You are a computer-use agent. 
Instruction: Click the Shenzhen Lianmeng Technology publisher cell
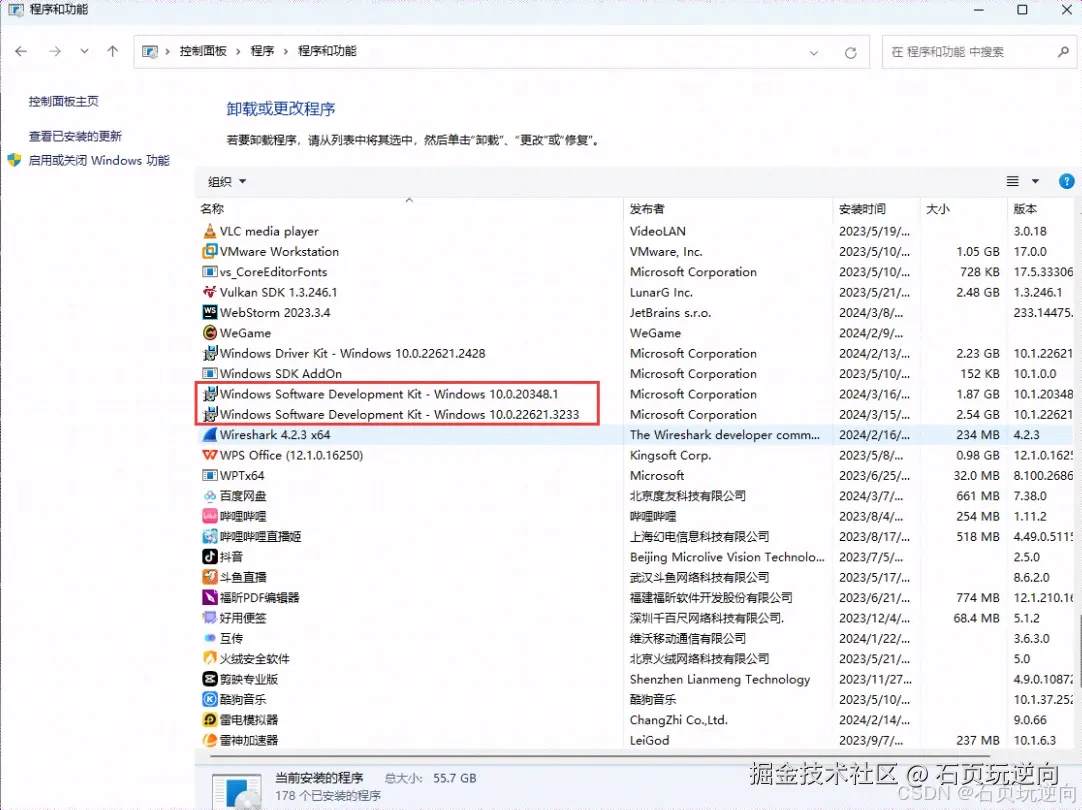point(720,679)
